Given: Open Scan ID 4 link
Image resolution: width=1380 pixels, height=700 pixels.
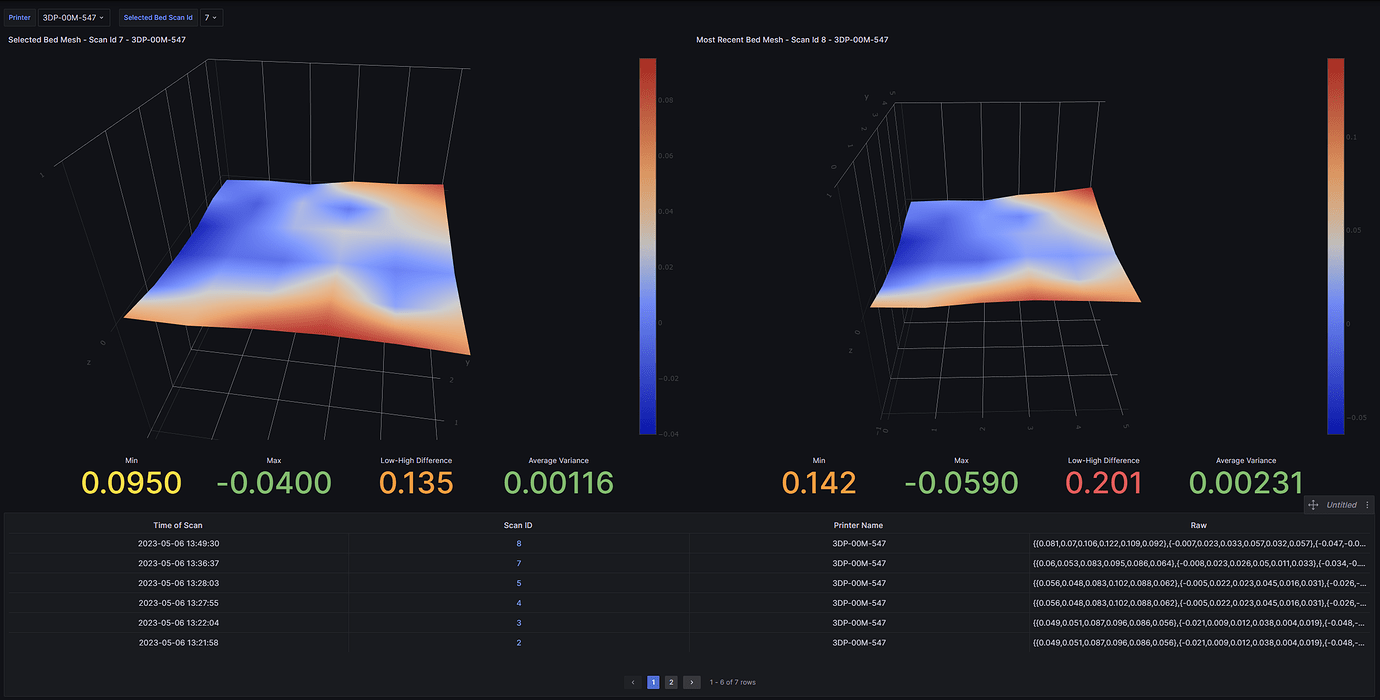Looking at the screenshot, I should click(x=518, y=603).
